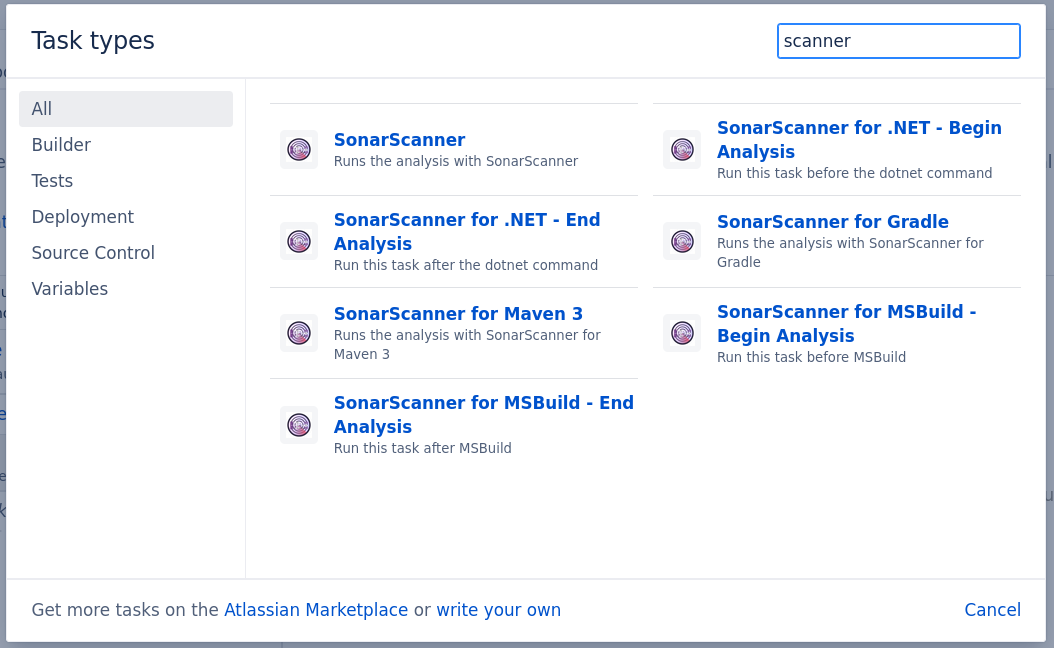
Task: Pick the plain SonarScanner task title
Action: click(399, 140)
